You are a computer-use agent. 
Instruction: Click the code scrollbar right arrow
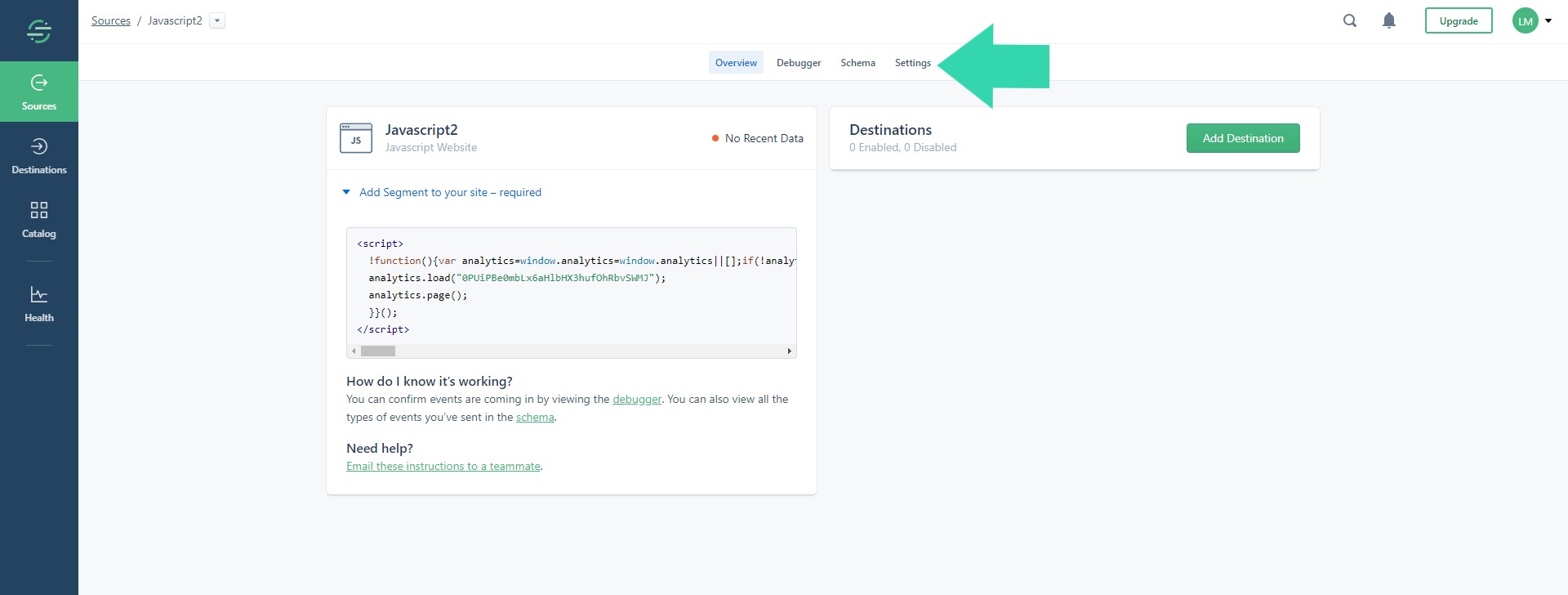(789, 351)
